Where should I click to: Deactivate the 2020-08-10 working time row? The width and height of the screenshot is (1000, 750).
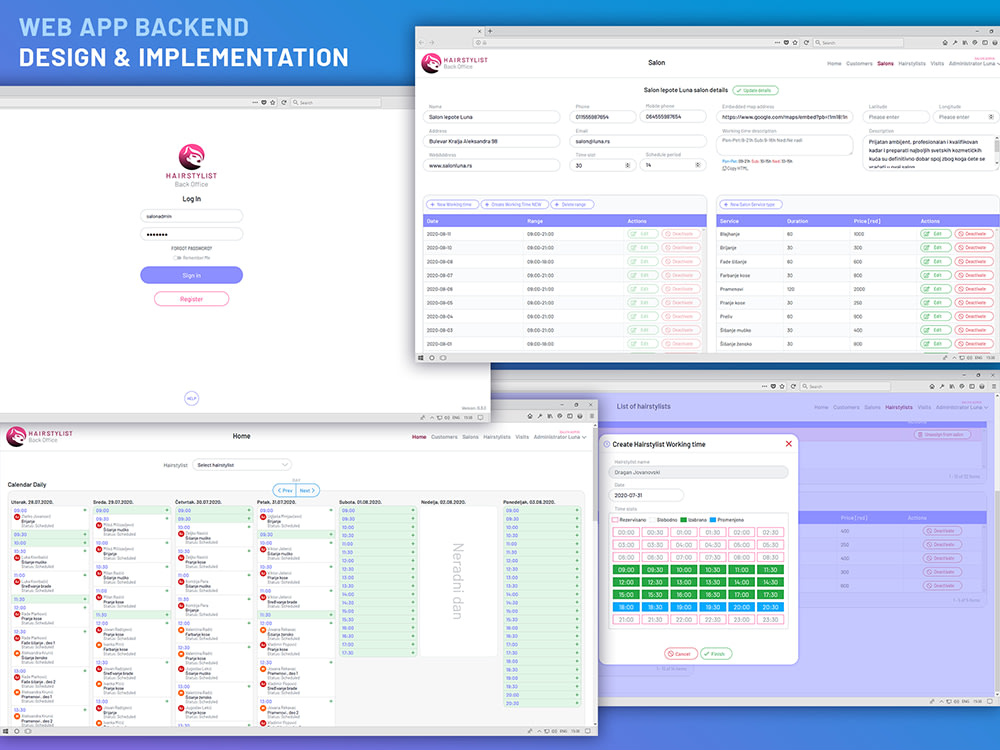click(680, 247)
